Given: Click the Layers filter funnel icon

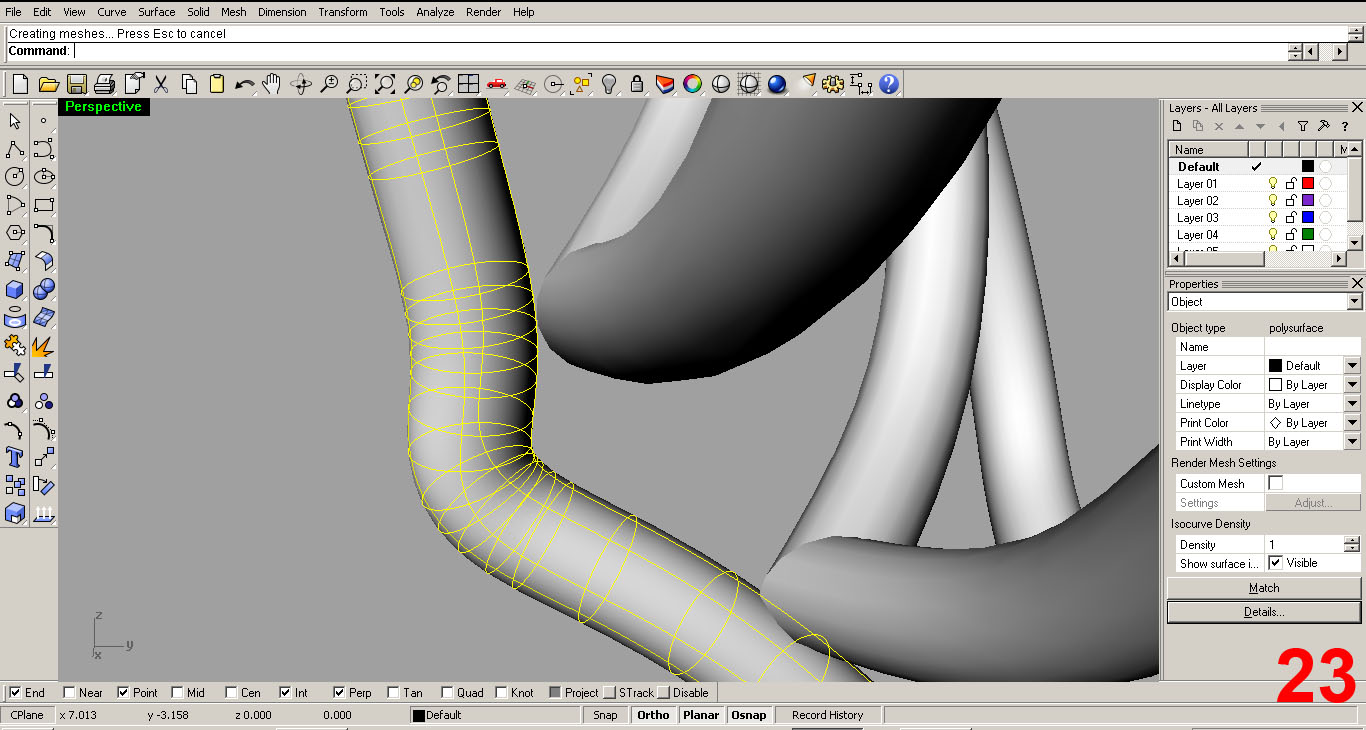Looking at the screenshot, I should pos(1302,127).
